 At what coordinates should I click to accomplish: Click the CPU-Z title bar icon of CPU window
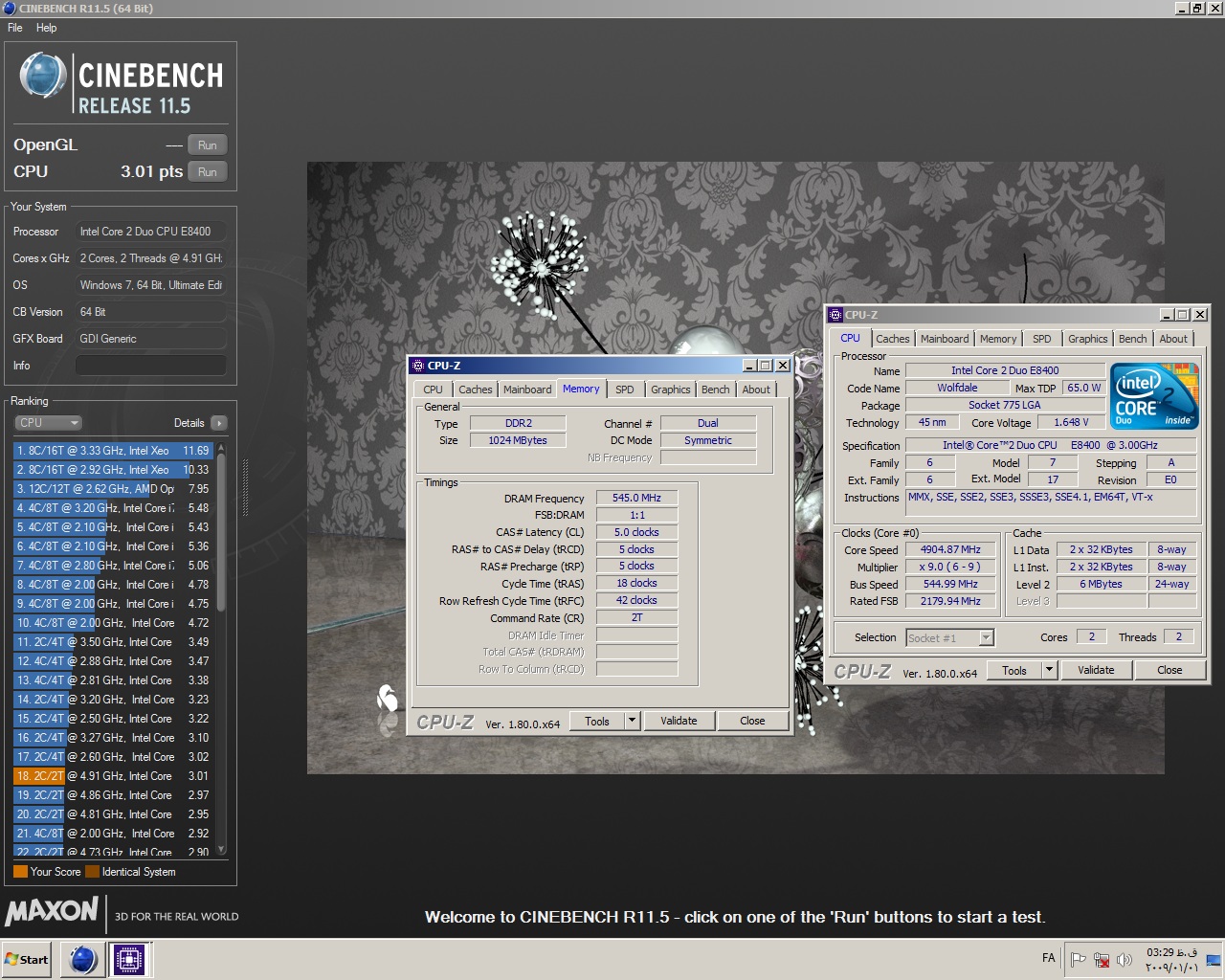click(835, 315)
